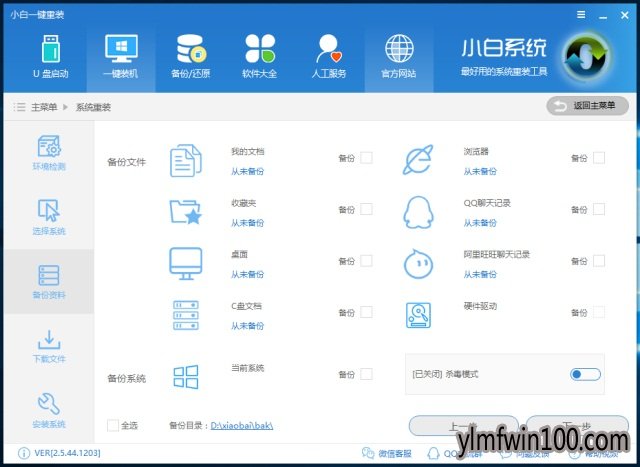Viewport: 640px width, 467px height.
Task: Click 从未备份 under 收藏夹
Action: pos(247,223)
